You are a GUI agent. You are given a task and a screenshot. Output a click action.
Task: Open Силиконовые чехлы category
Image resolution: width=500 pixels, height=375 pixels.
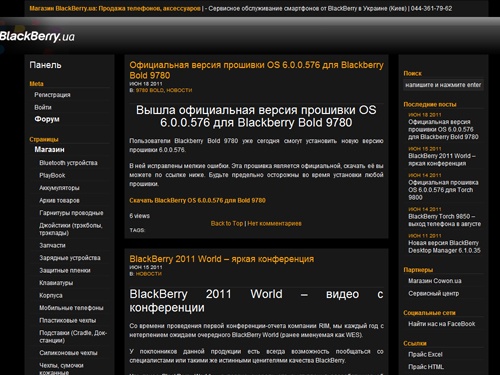(x=68, y=353)
